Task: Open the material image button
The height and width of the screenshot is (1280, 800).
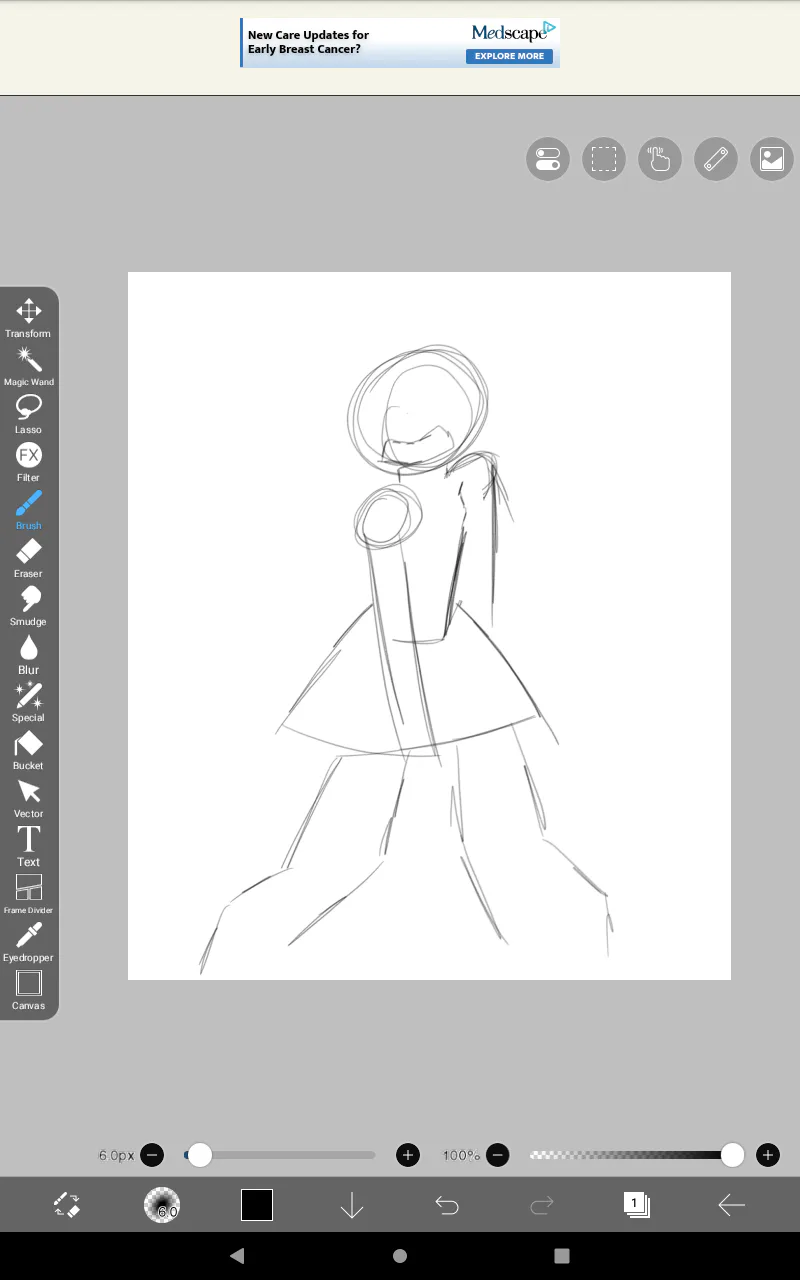Action: (x=772, y=159)
